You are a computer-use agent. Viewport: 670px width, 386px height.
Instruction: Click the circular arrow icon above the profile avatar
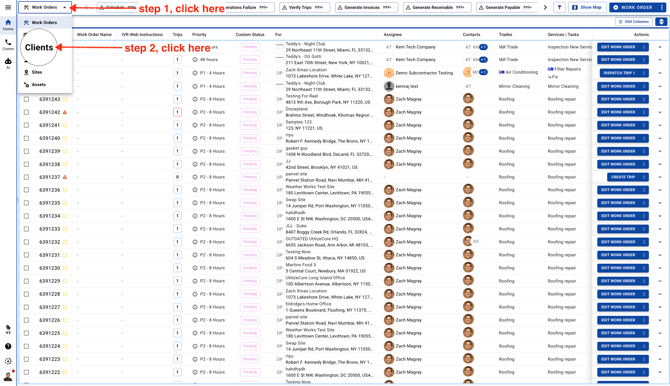(x=8, y=361)
